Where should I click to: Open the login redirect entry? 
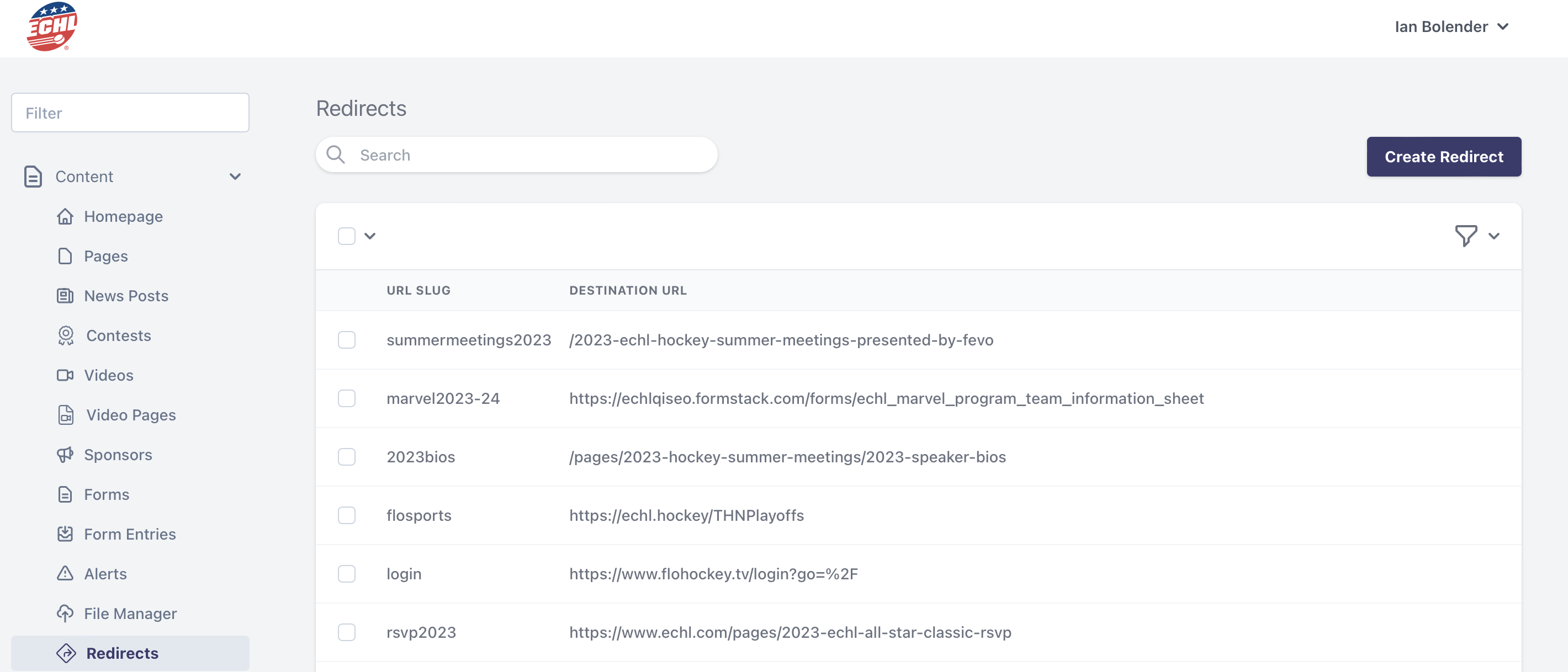[x=404, y=574]
